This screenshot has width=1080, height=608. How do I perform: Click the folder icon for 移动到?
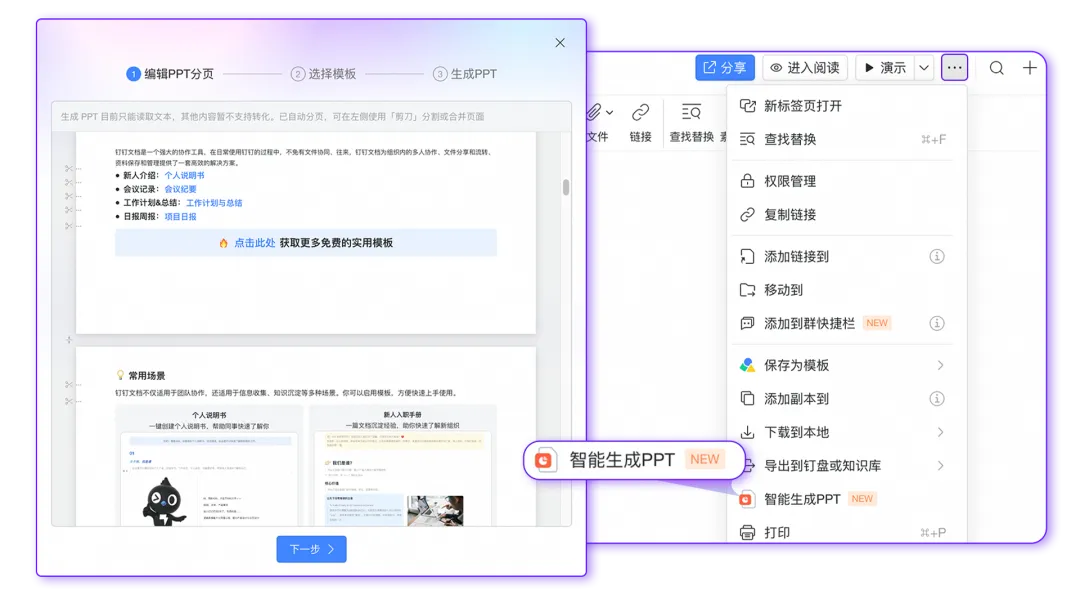click(x=747, y=290)
